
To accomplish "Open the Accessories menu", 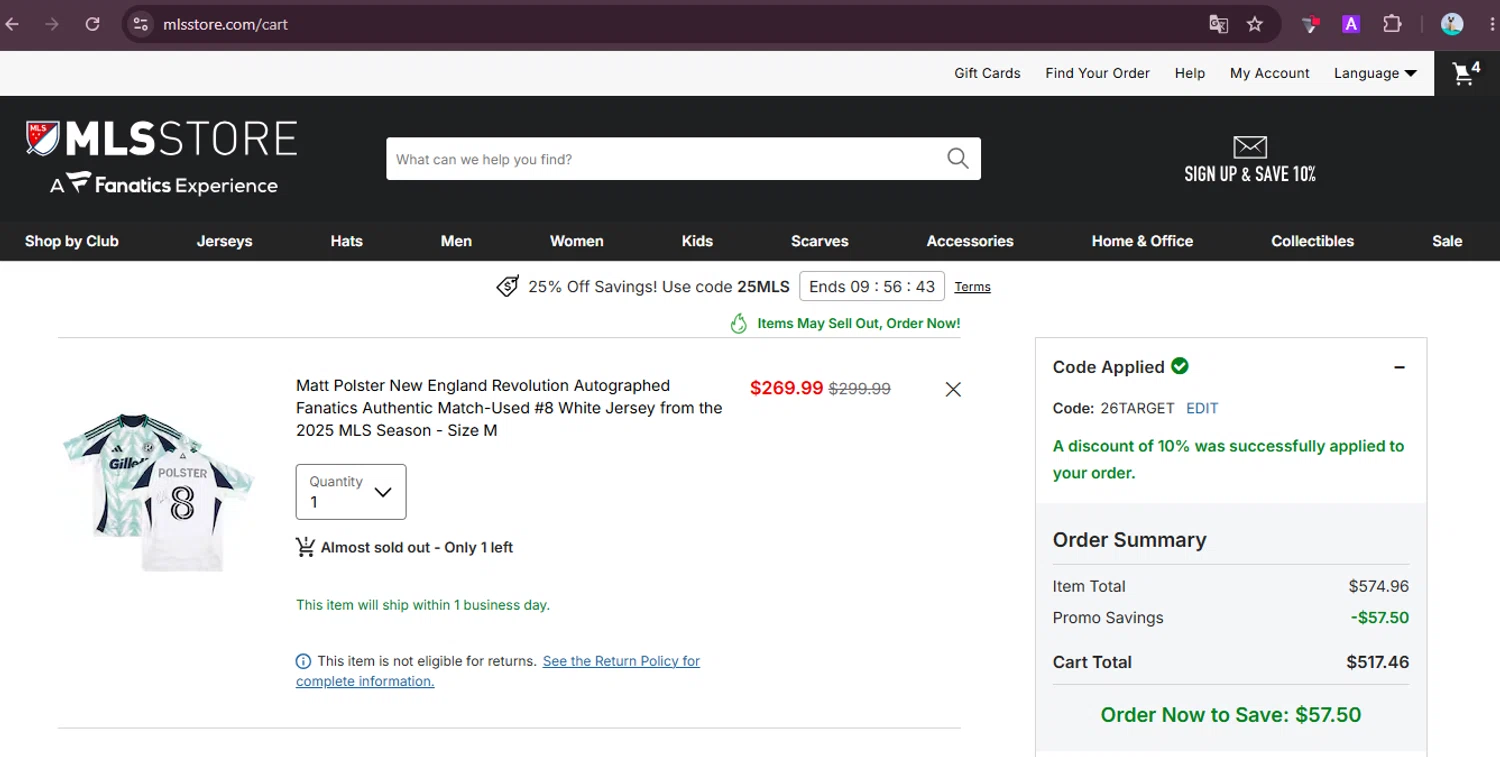I will point(970,241).
